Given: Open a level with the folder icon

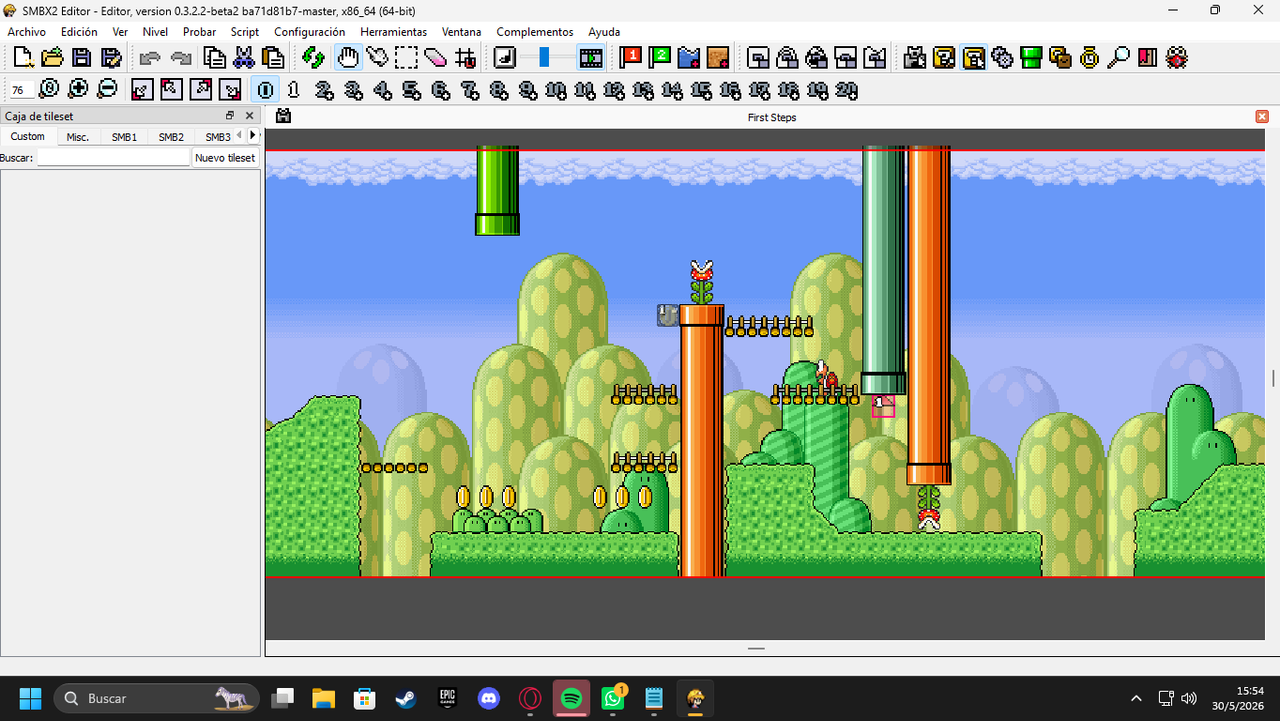Looking at the screenshot, I should point(52,58).
